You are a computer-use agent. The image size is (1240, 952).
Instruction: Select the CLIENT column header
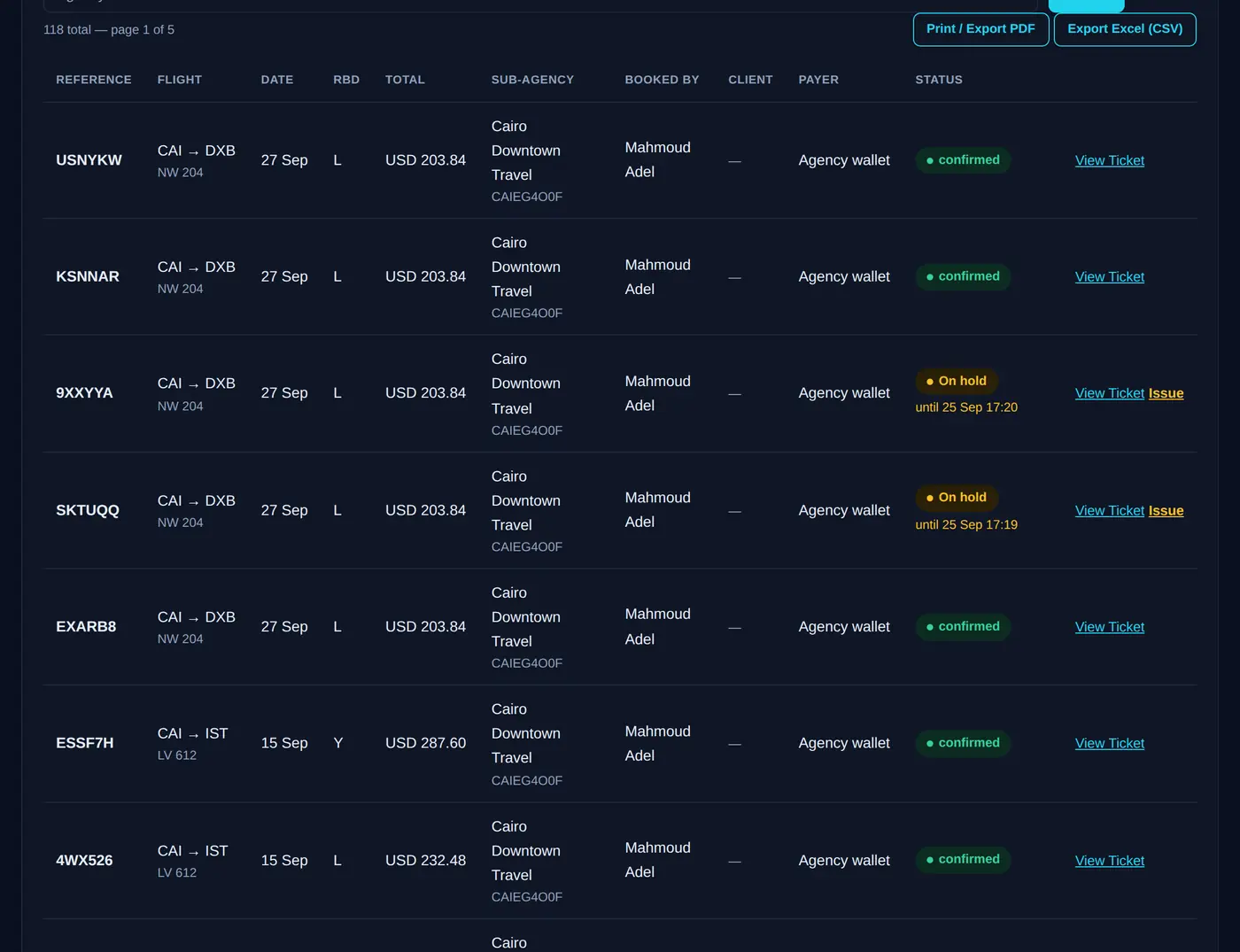pos(750,80)
